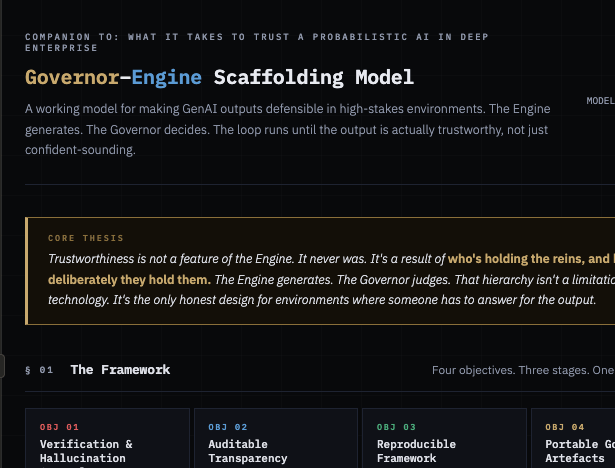The image size is (615, 468).
Task: Click the § 01 section marker
Action: tap(40, 370)
